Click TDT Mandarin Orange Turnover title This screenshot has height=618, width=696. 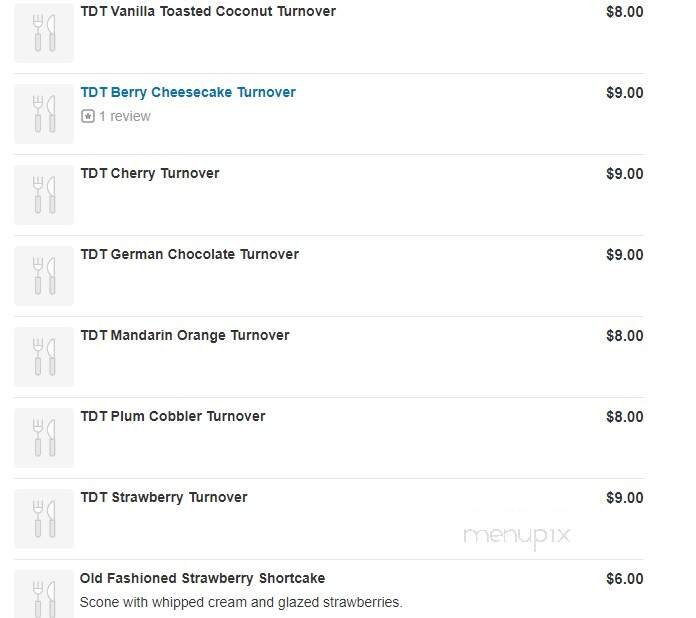pos(185,335)
